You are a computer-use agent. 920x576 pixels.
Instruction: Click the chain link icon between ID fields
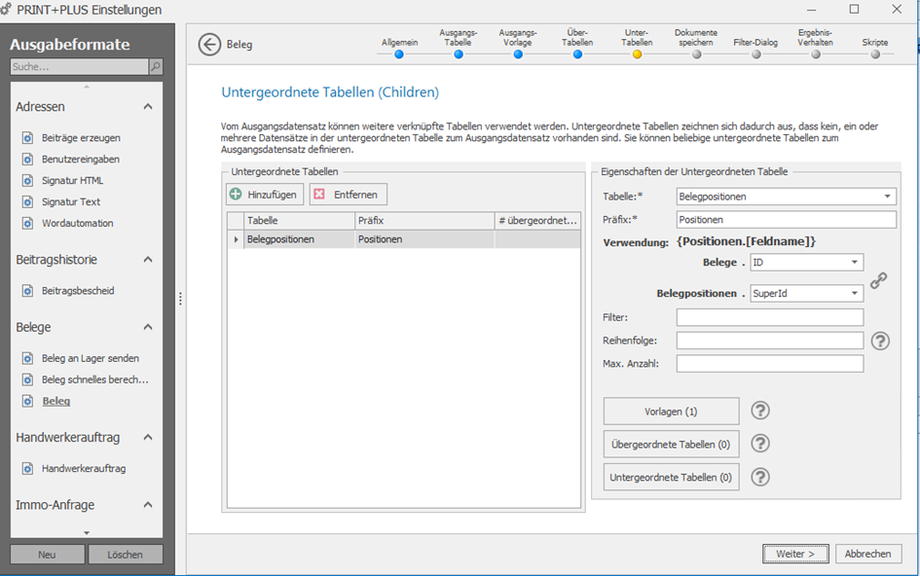(x=878, y=281)
